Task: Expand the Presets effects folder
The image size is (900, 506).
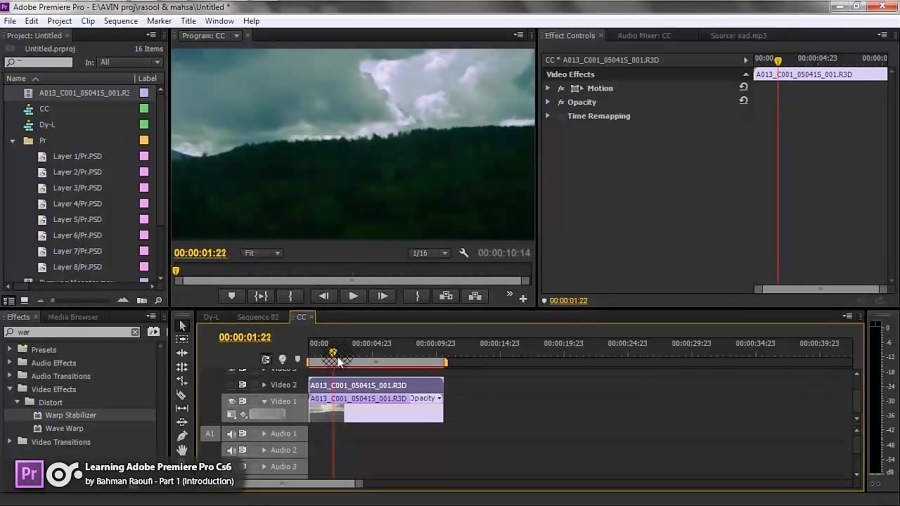Action: point(9,349)
